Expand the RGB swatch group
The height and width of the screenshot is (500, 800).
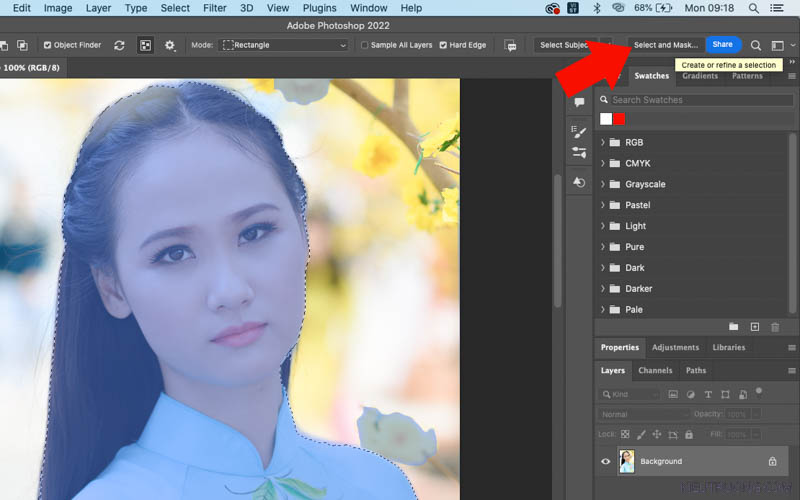pos(603,142)
